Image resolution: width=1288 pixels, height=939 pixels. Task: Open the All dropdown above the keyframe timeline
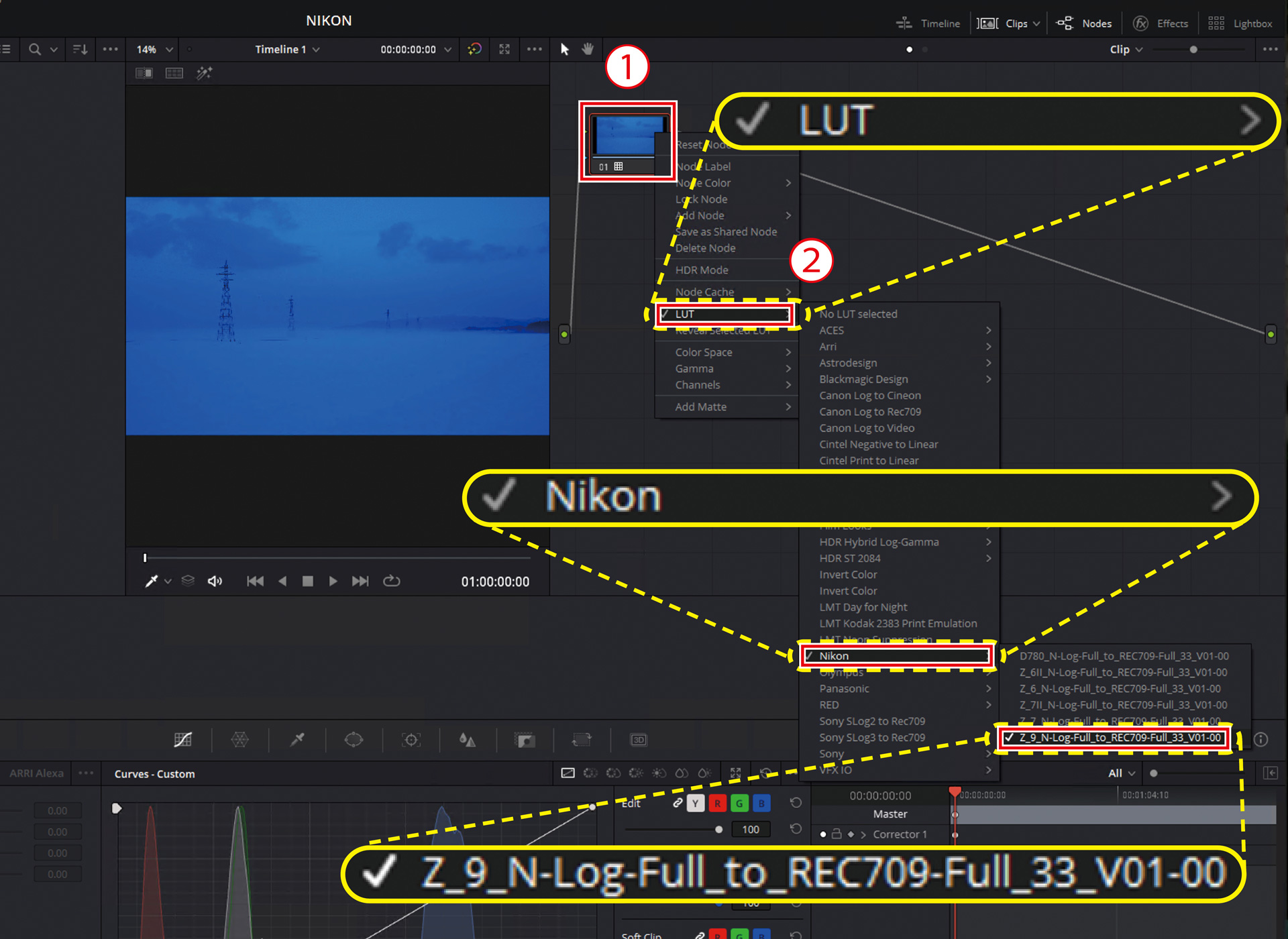(1120, 773)
